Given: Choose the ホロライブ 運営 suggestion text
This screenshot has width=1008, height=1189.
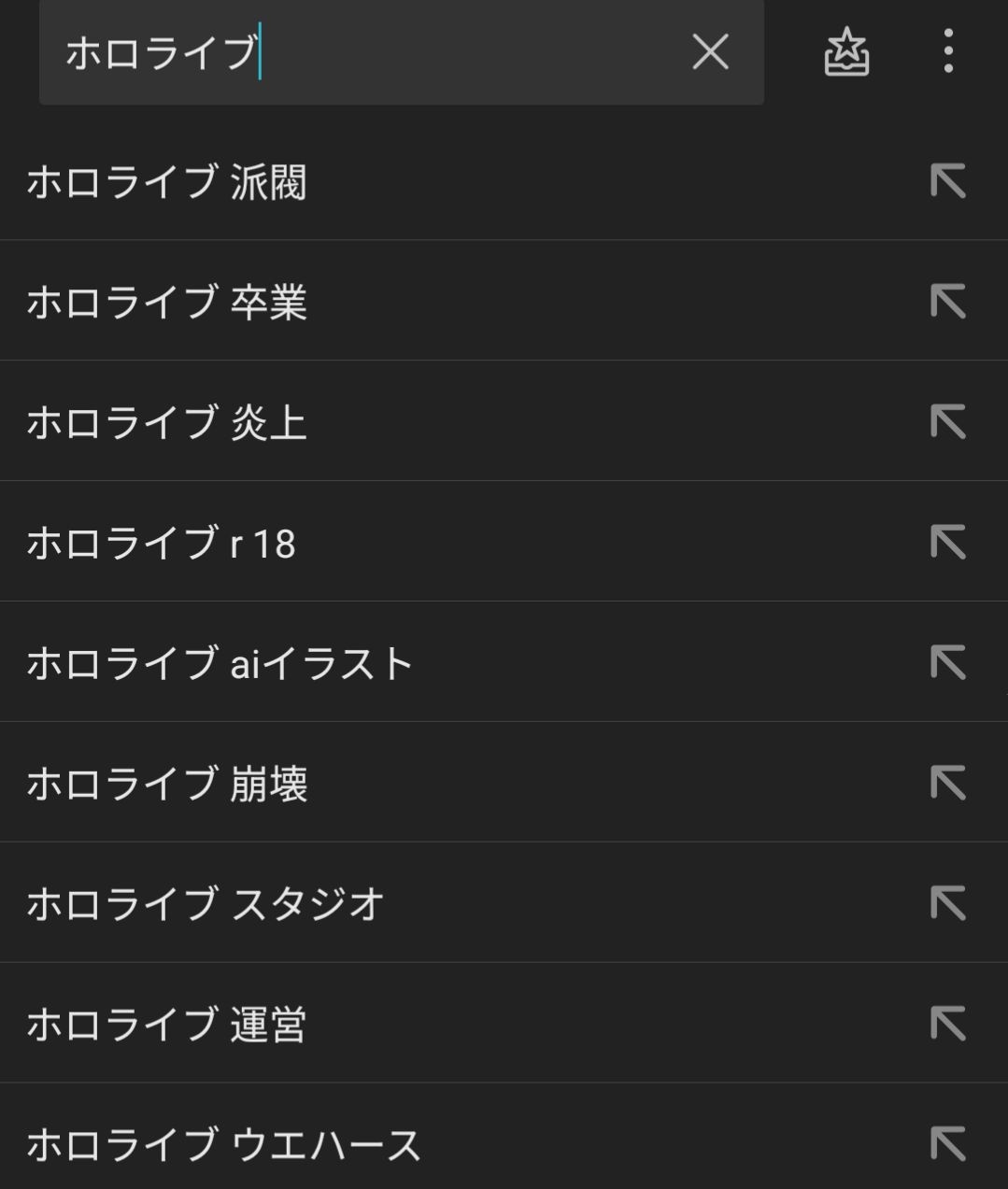Looking at the screenshot, I should click(166, 1025).
